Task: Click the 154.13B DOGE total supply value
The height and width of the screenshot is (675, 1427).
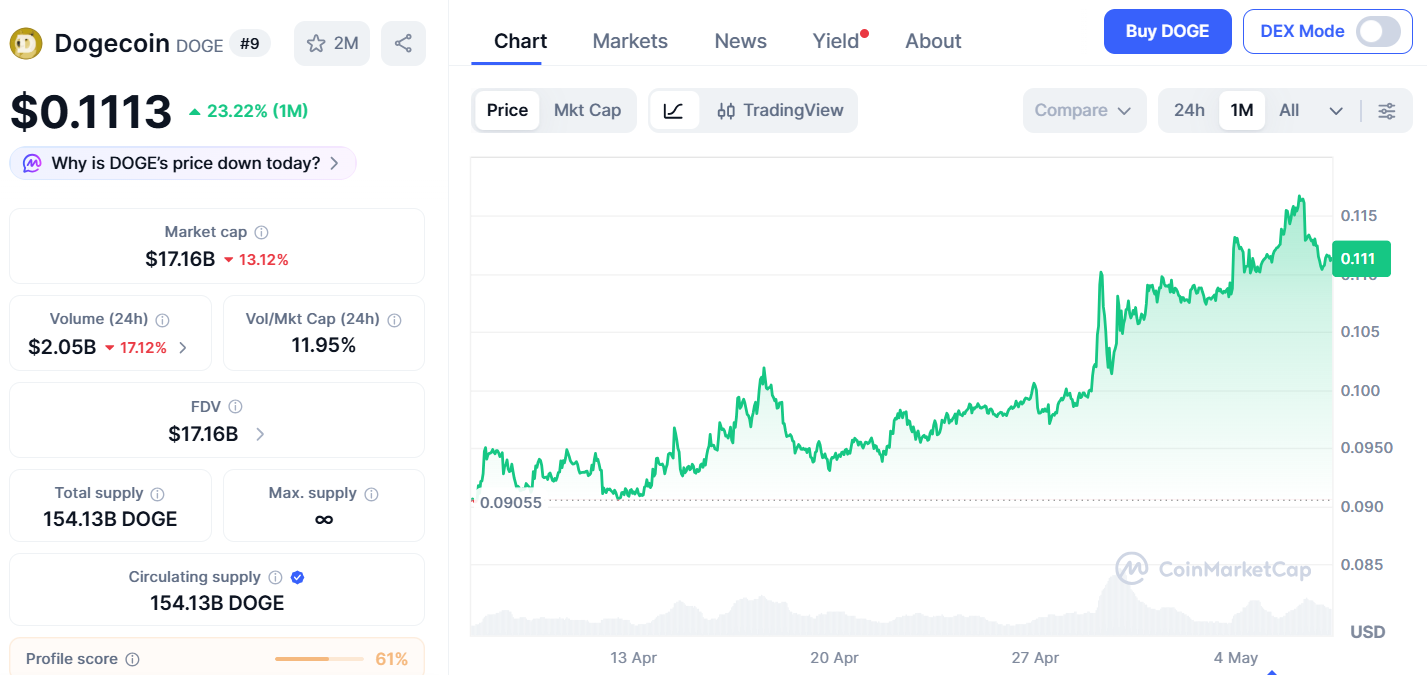Action: 110,520
